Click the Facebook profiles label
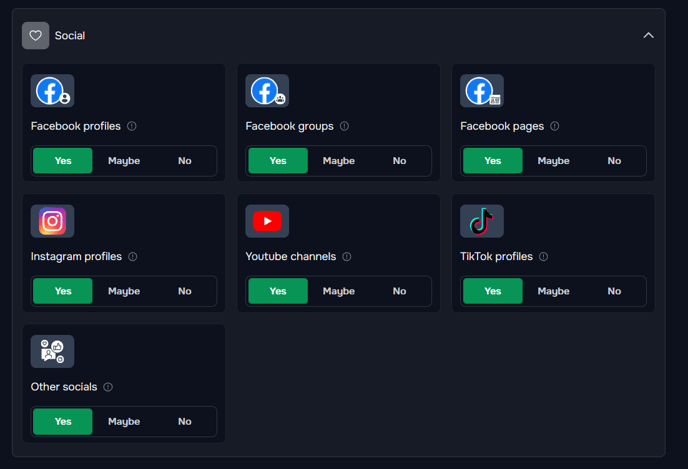688x469 pixels. (75, 126)
